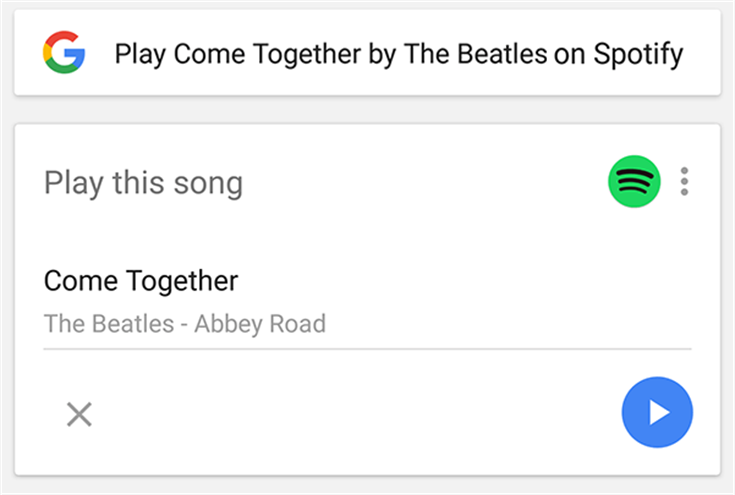
Task: Click the word "Spotify" in search query
Action: coord(635,54)
